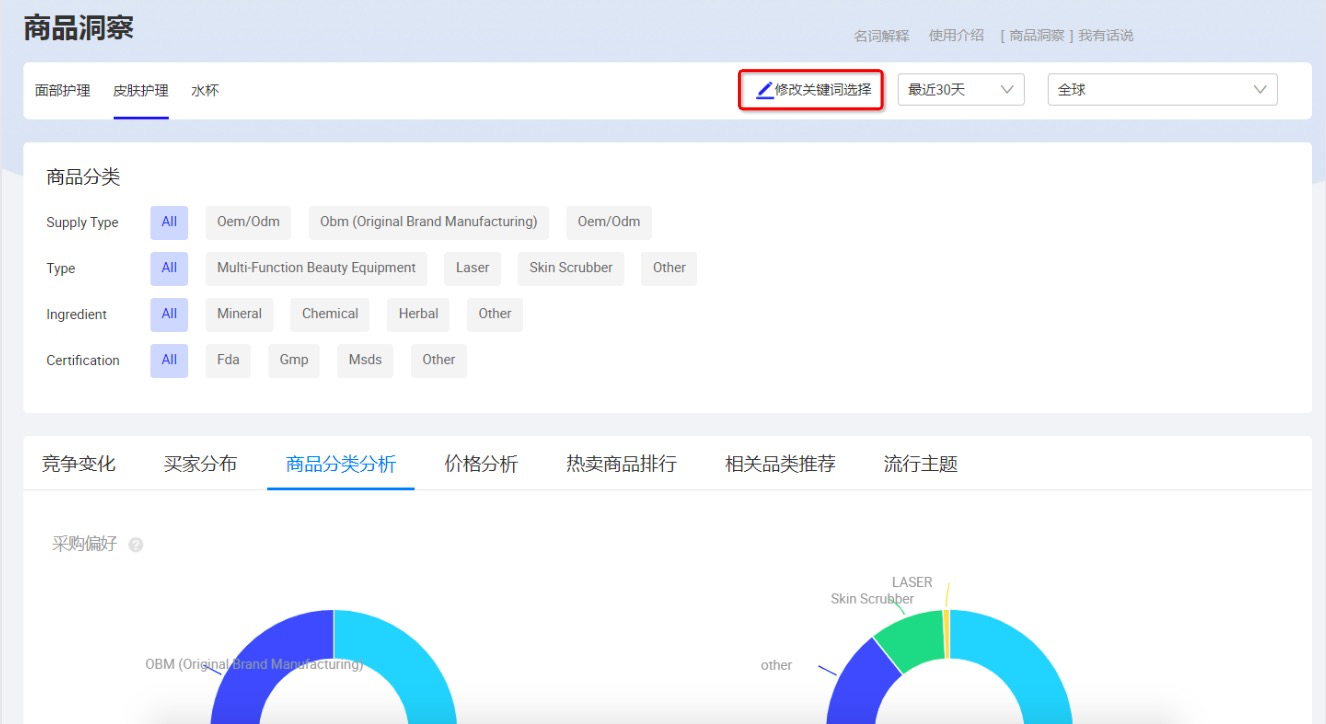This screenshot has height=724, width=1326.
Task: Click the LASER chart label
Action: 912,582
